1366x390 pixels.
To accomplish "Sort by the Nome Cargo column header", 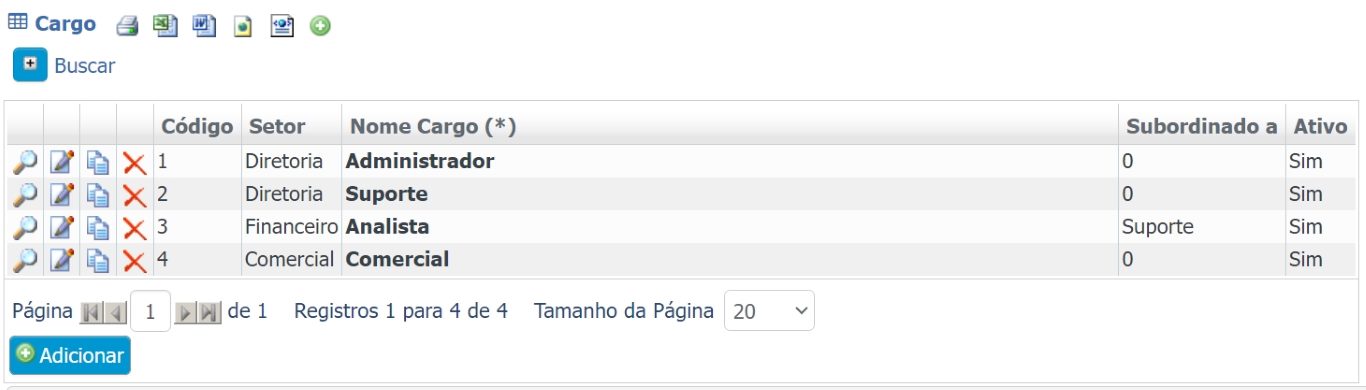I will (431, 127).
